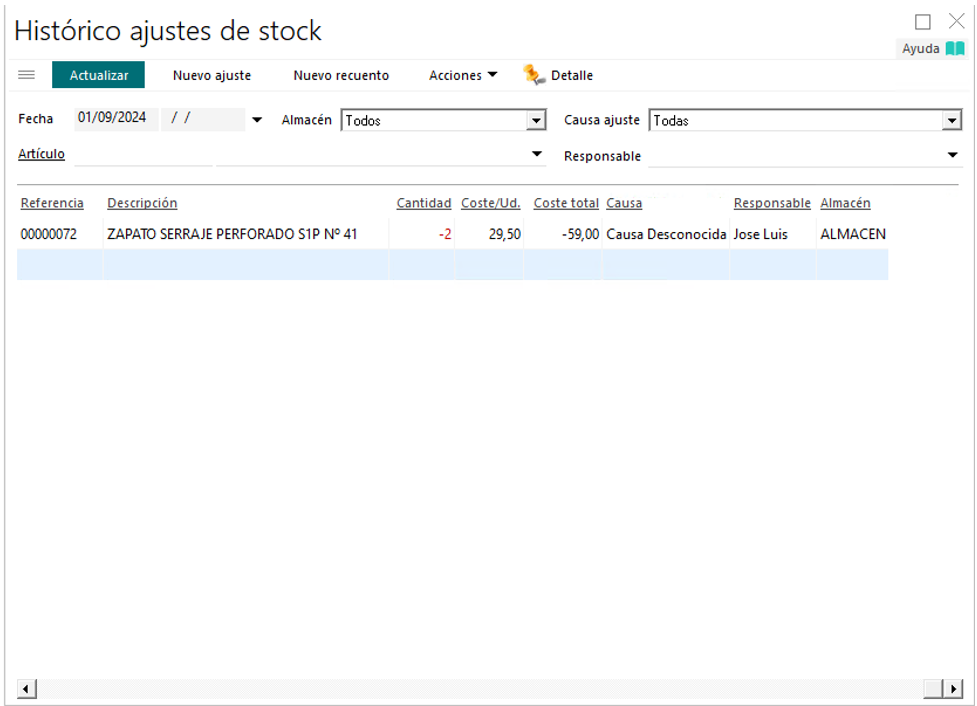Select the ZAPATO SERRAJE PERFORADO row
The height and width of the screenshot is (706, 977).
coord(231,235)
